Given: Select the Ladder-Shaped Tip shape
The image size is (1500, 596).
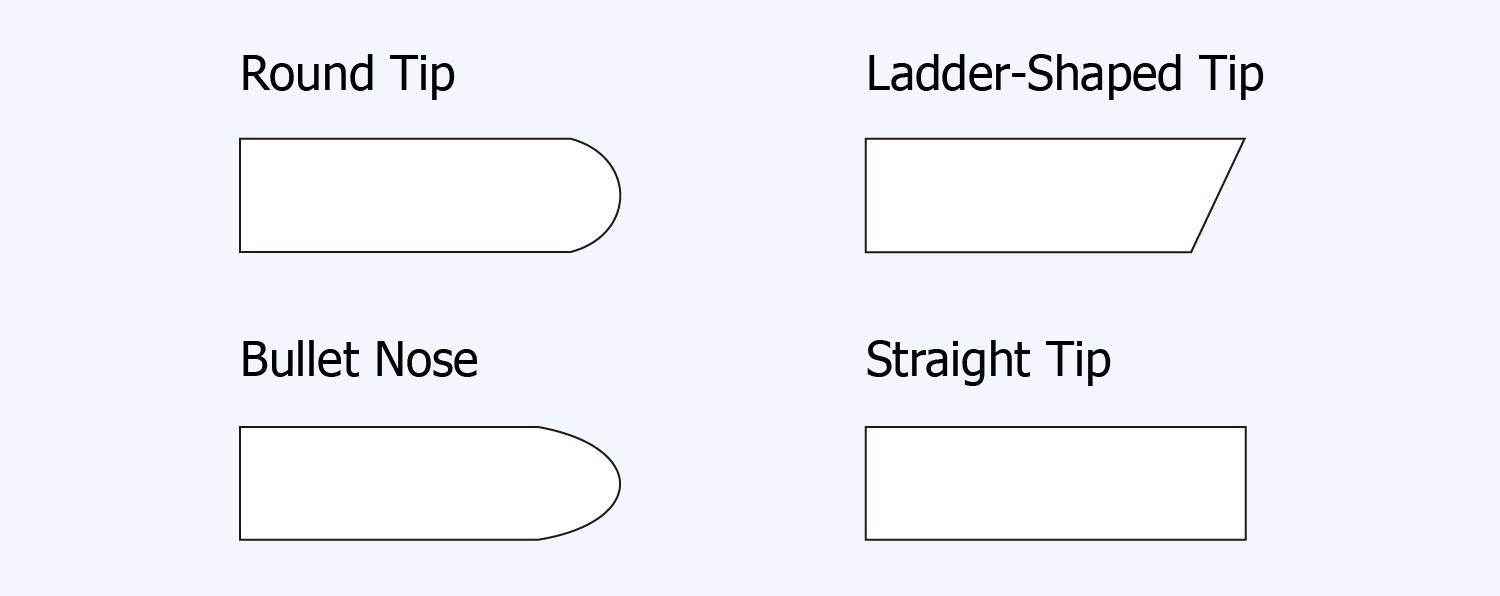Looking at the screenshot, I should click(x=1040, y=195).
